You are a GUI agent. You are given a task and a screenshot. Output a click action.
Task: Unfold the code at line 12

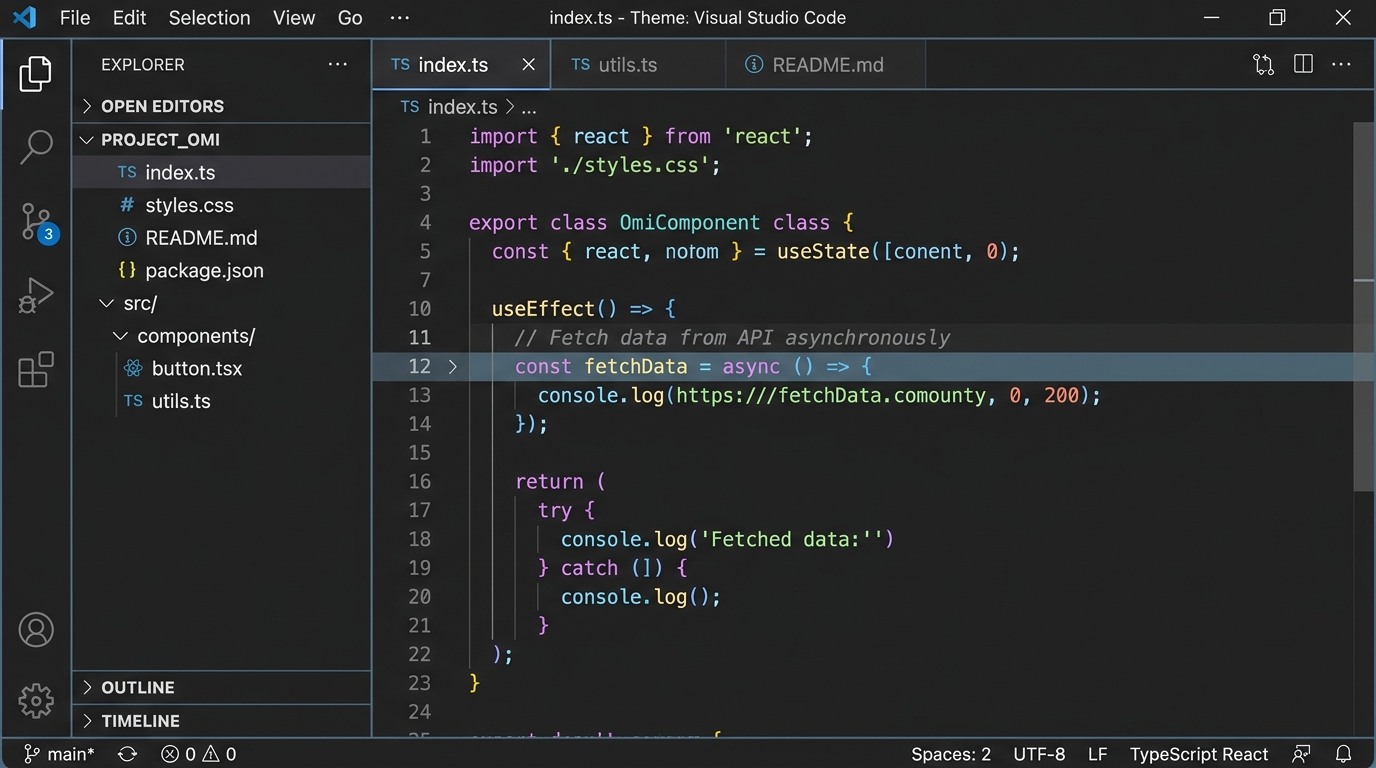pos(452,366)
